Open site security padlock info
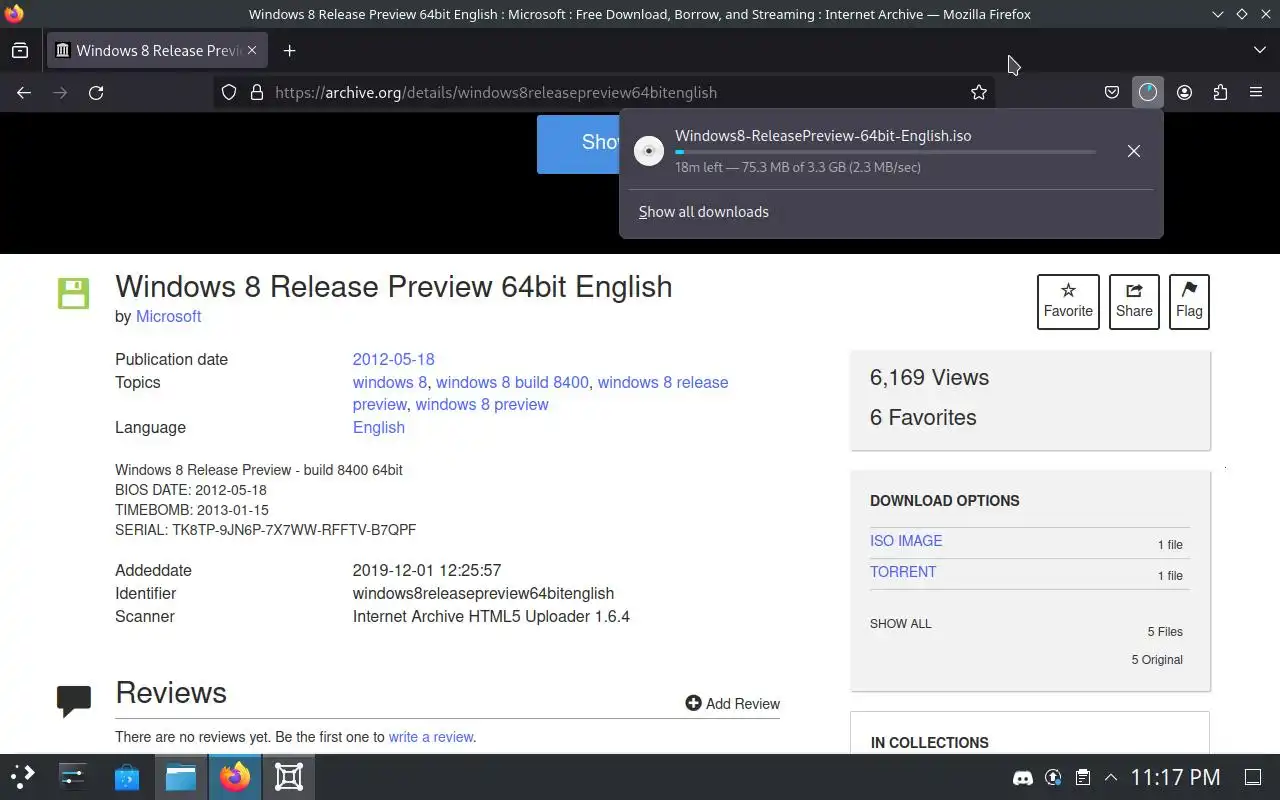 [x=257, y=92]
